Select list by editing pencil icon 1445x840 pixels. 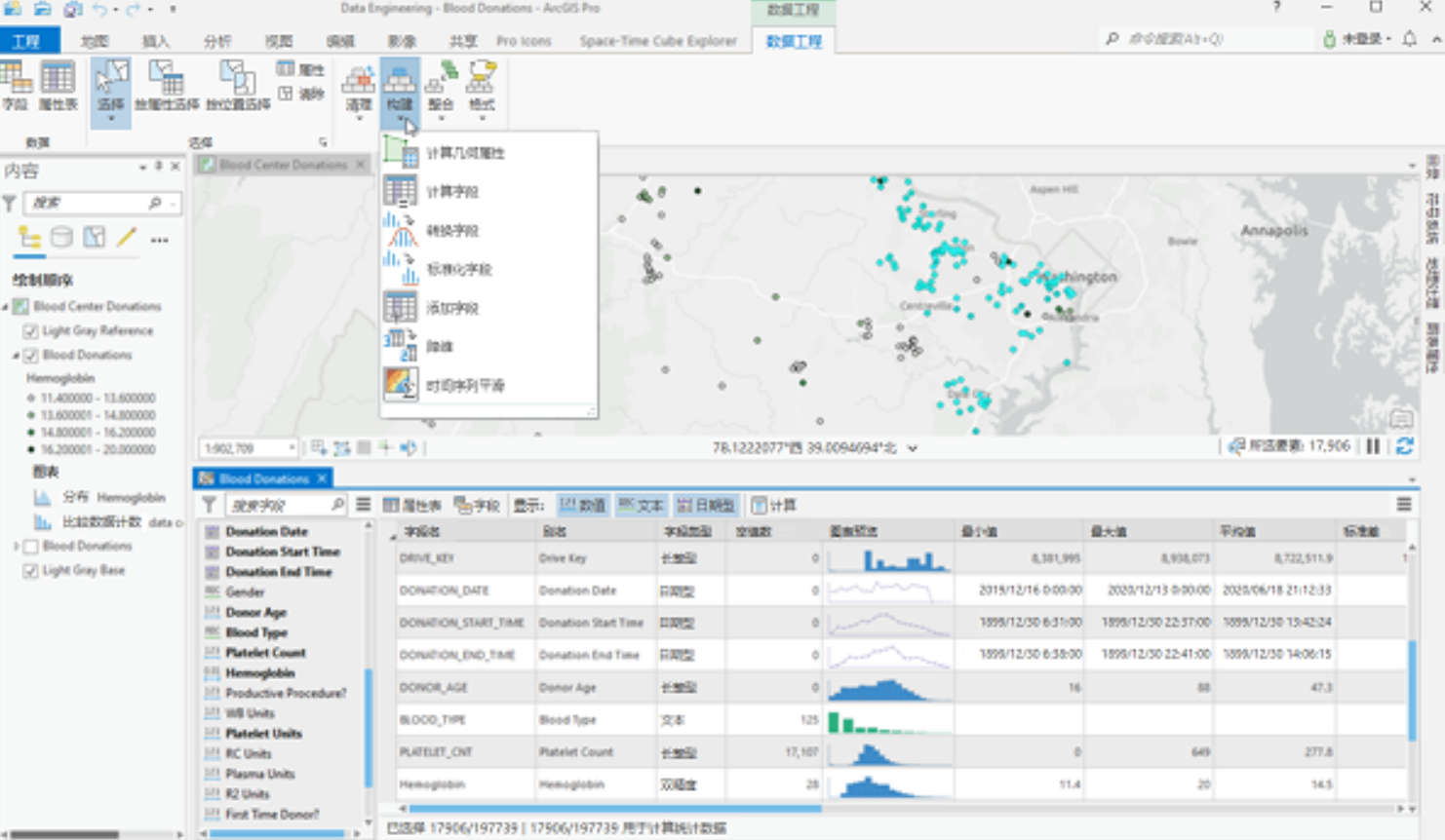126,238
